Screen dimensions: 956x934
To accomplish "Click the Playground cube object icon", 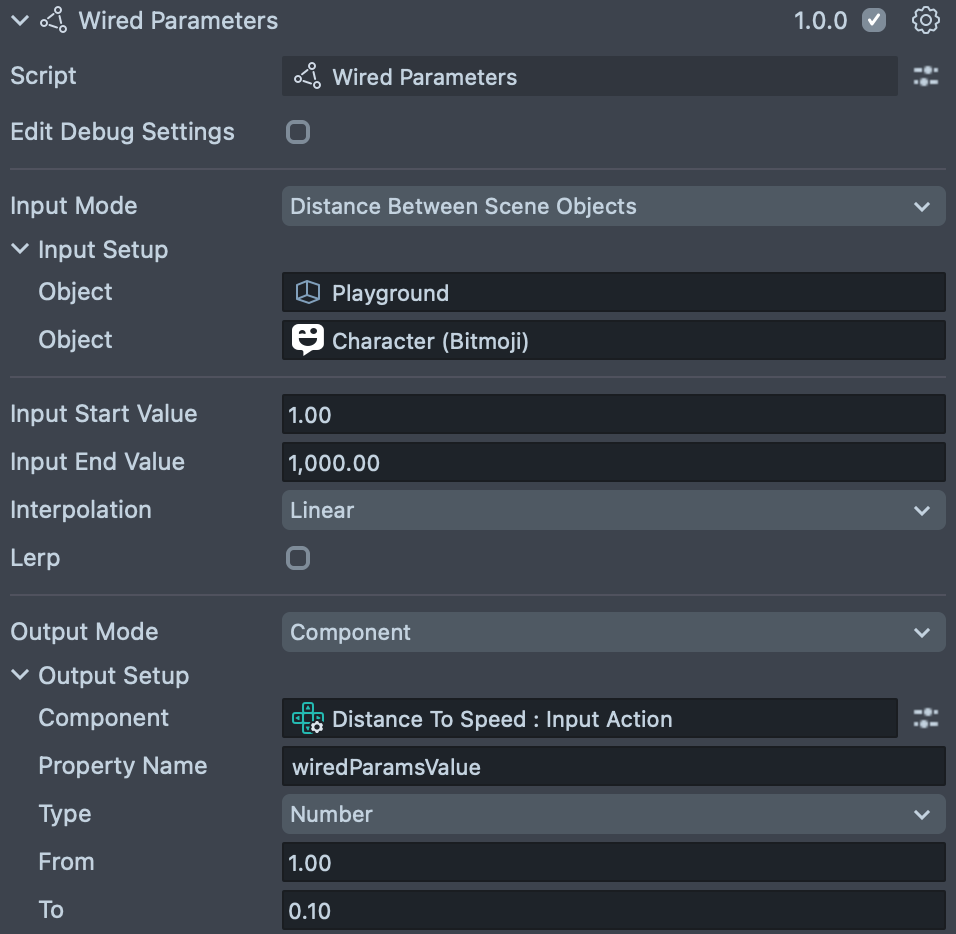I will pyautogui.click(x=307, y=293).
